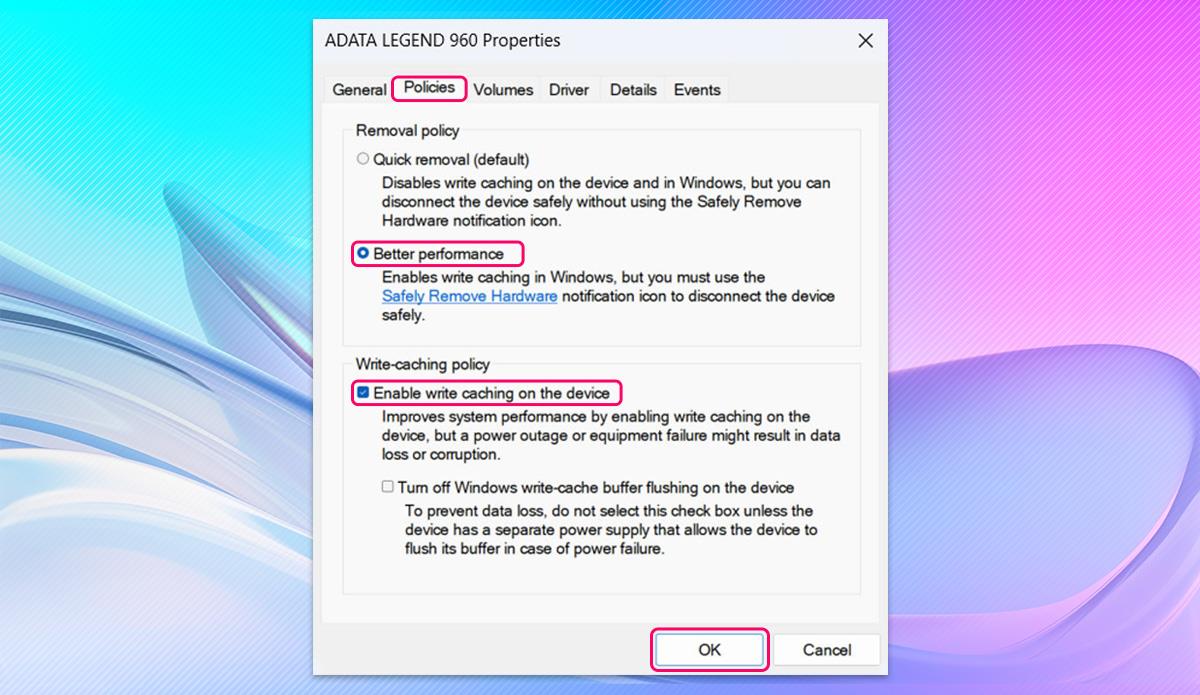Select the Policies tab
The height and width of the screenshot is (695, 1200).
coord(429,87)
